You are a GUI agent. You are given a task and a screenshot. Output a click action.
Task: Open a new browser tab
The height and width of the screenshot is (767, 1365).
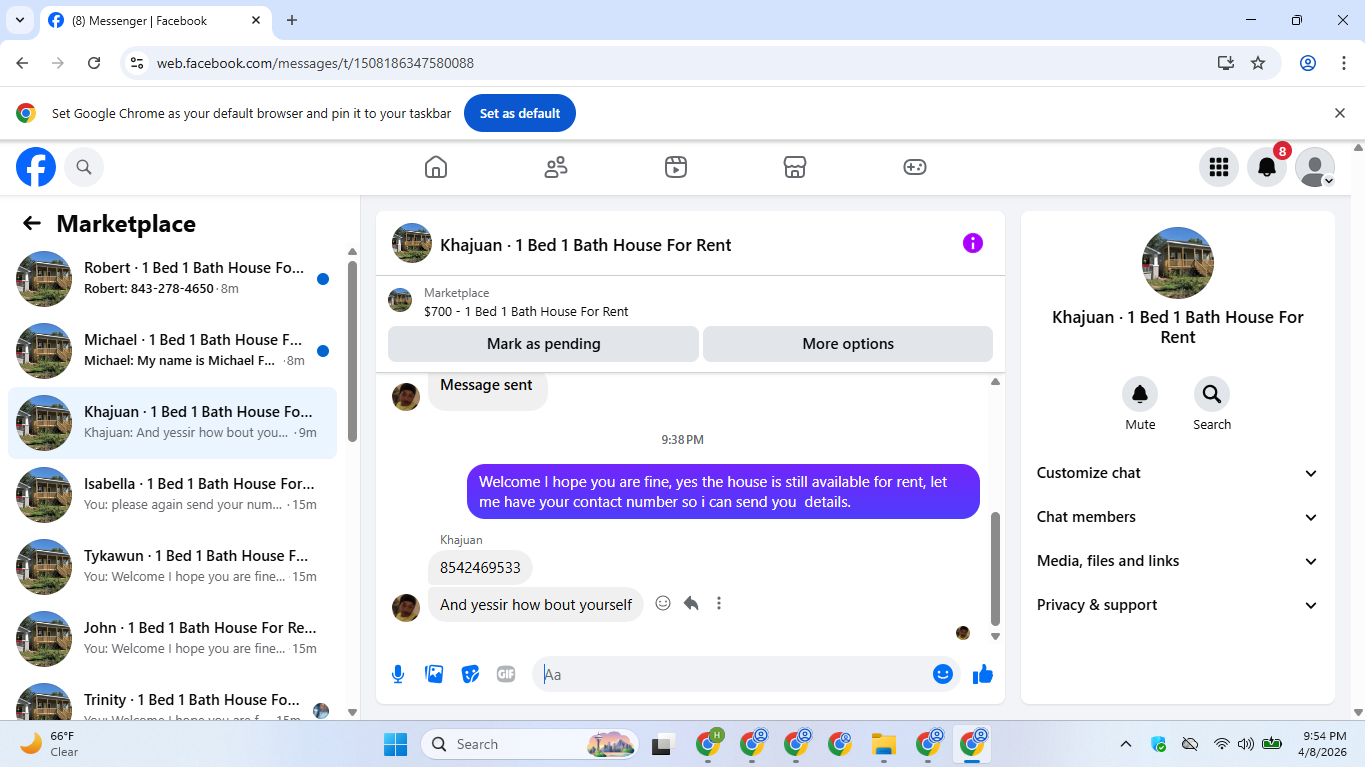[292, 20]
